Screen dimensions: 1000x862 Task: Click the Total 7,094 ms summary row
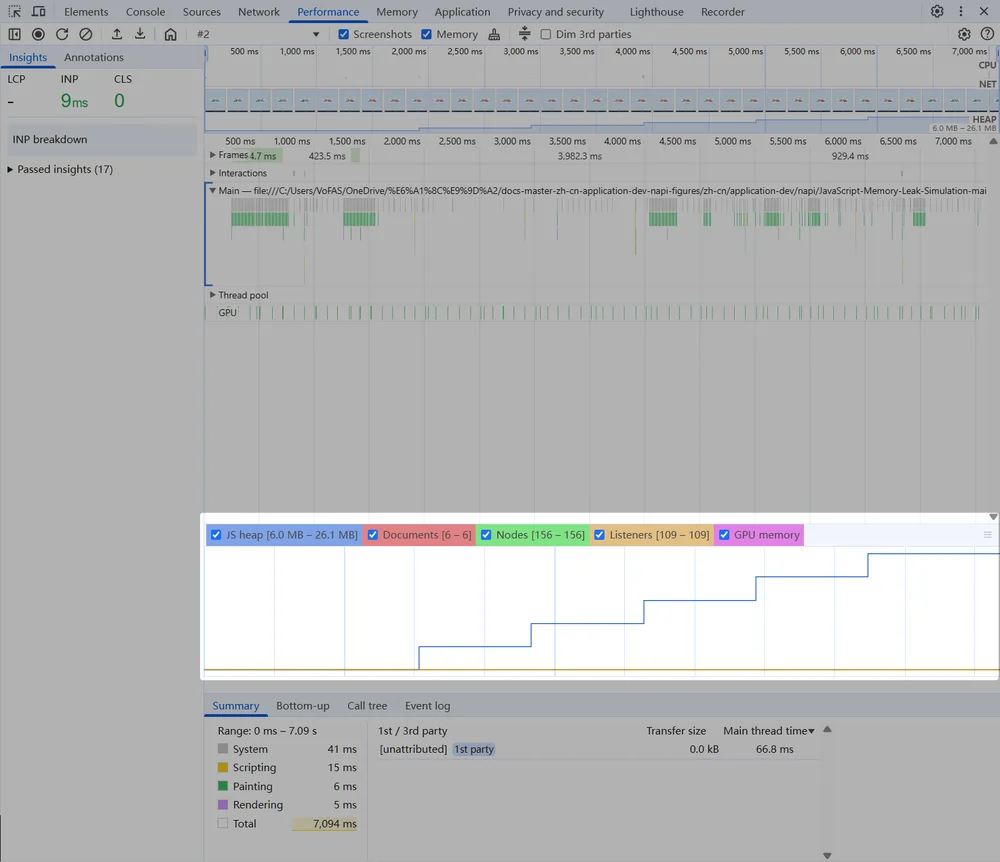click(x=287, y=824)
